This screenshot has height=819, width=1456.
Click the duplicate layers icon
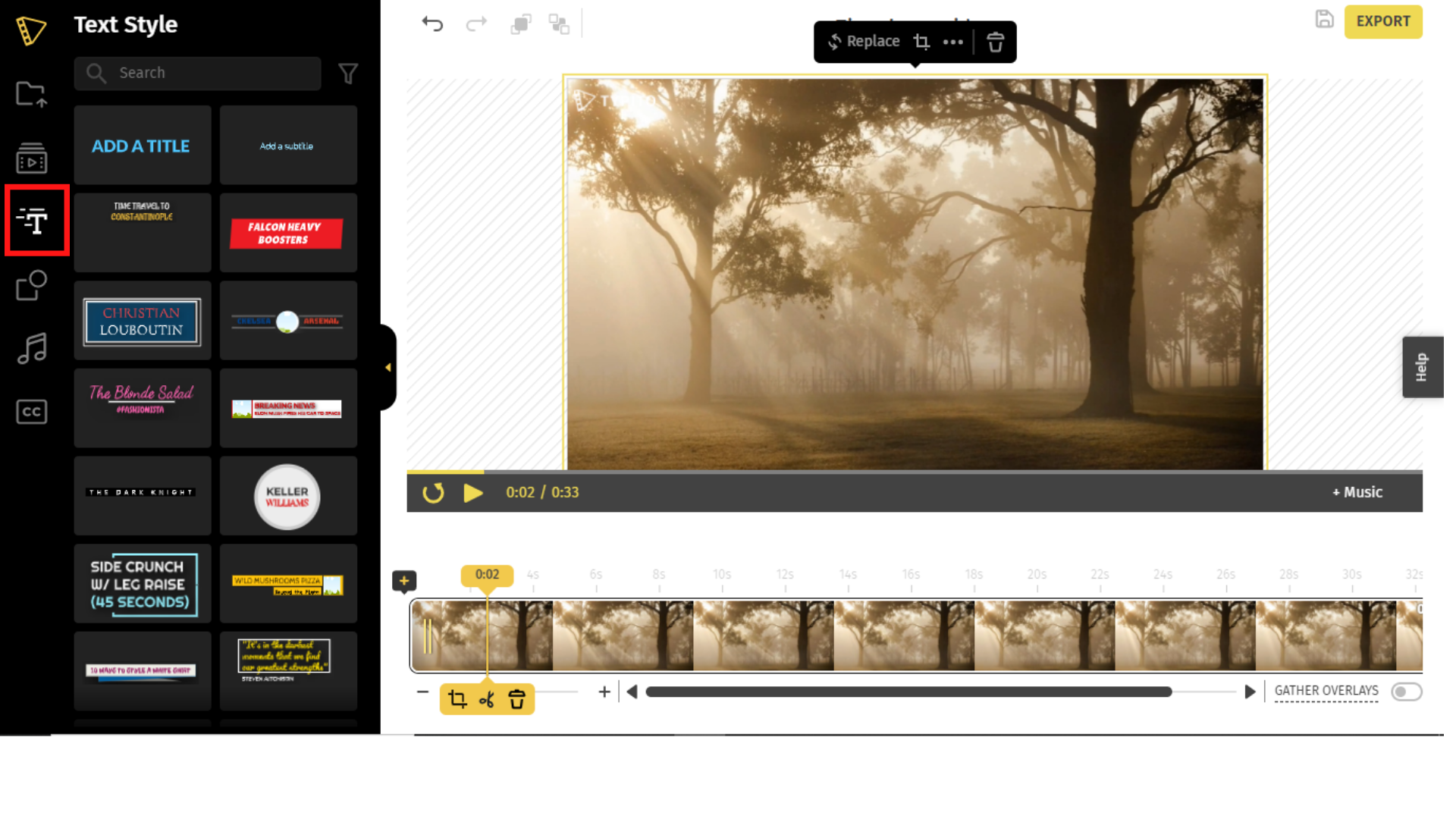(x=521, y=24)
